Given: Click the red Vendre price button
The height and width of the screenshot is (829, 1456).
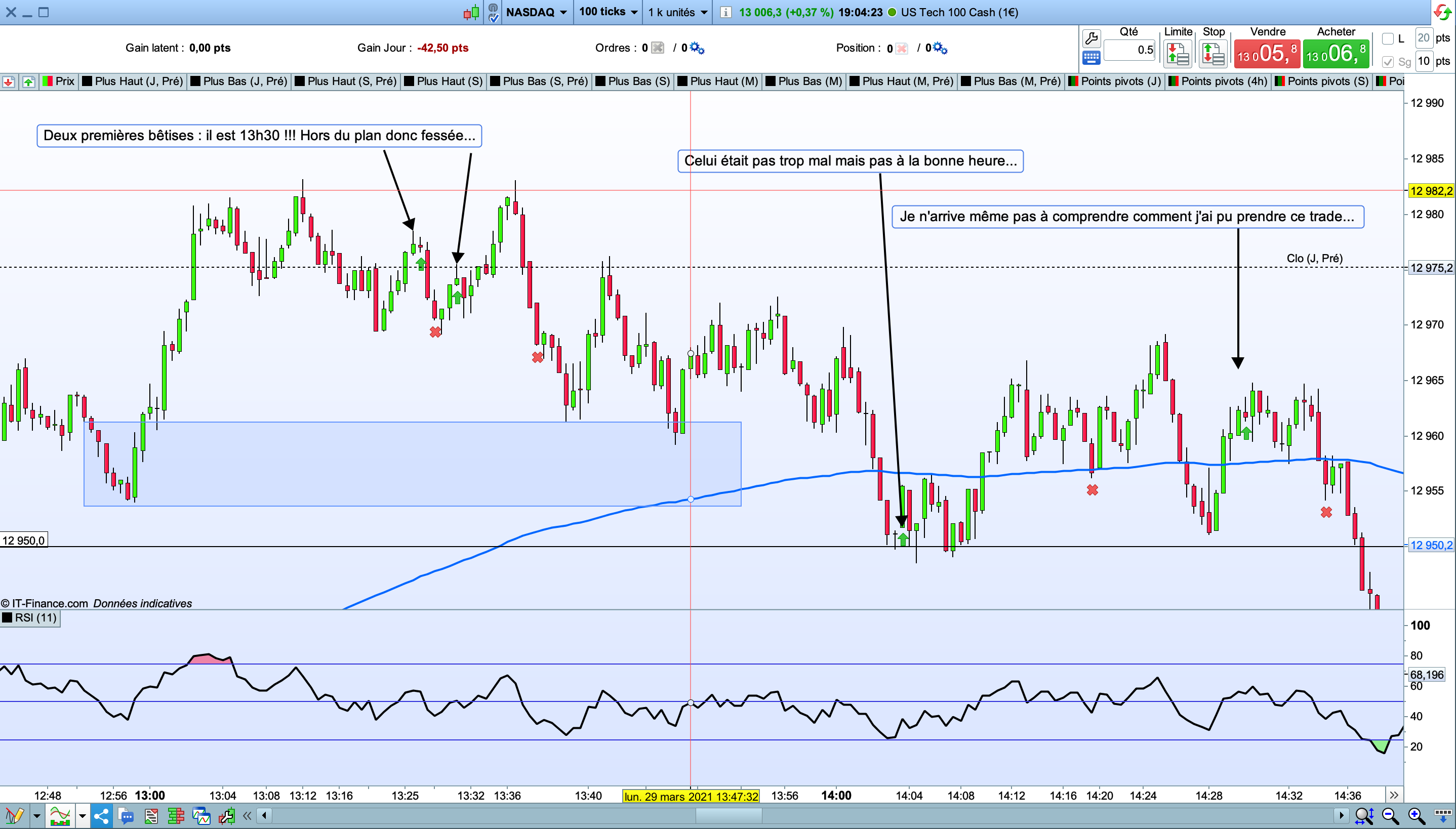Looking at the screenshot, I should coord(1267,55).
